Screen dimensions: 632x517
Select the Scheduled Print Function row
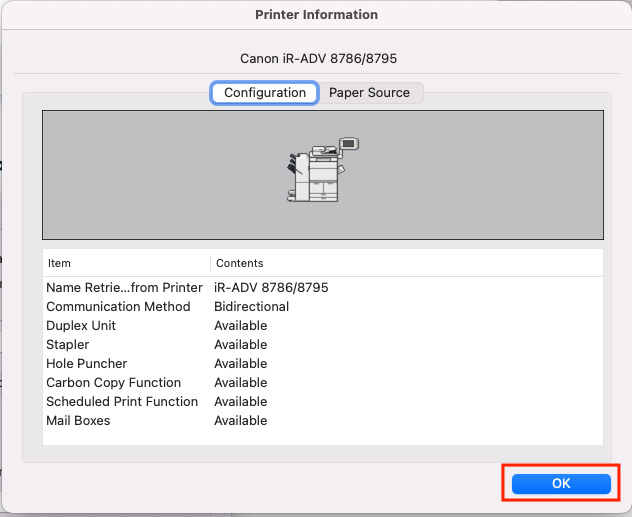tap(323, 401)
